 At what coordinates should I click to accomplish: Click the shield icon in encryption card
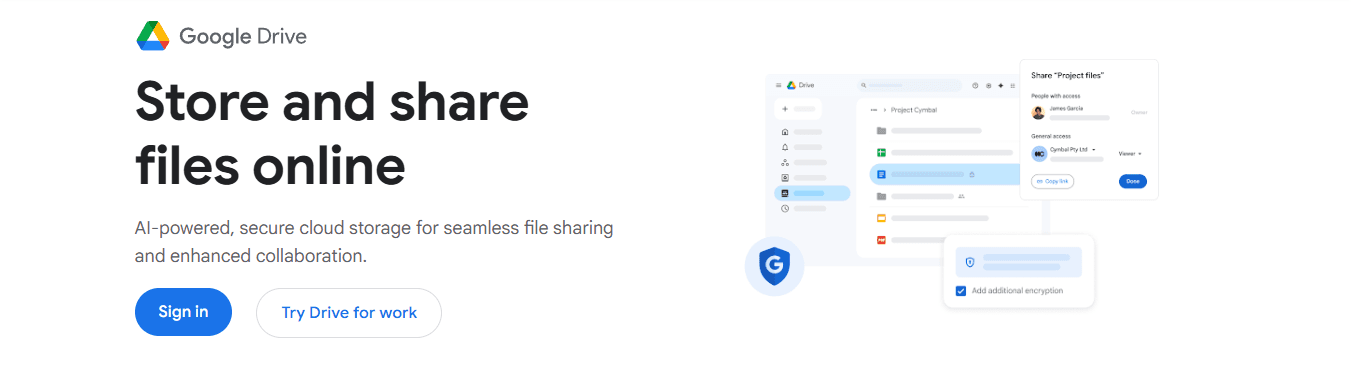969,262
